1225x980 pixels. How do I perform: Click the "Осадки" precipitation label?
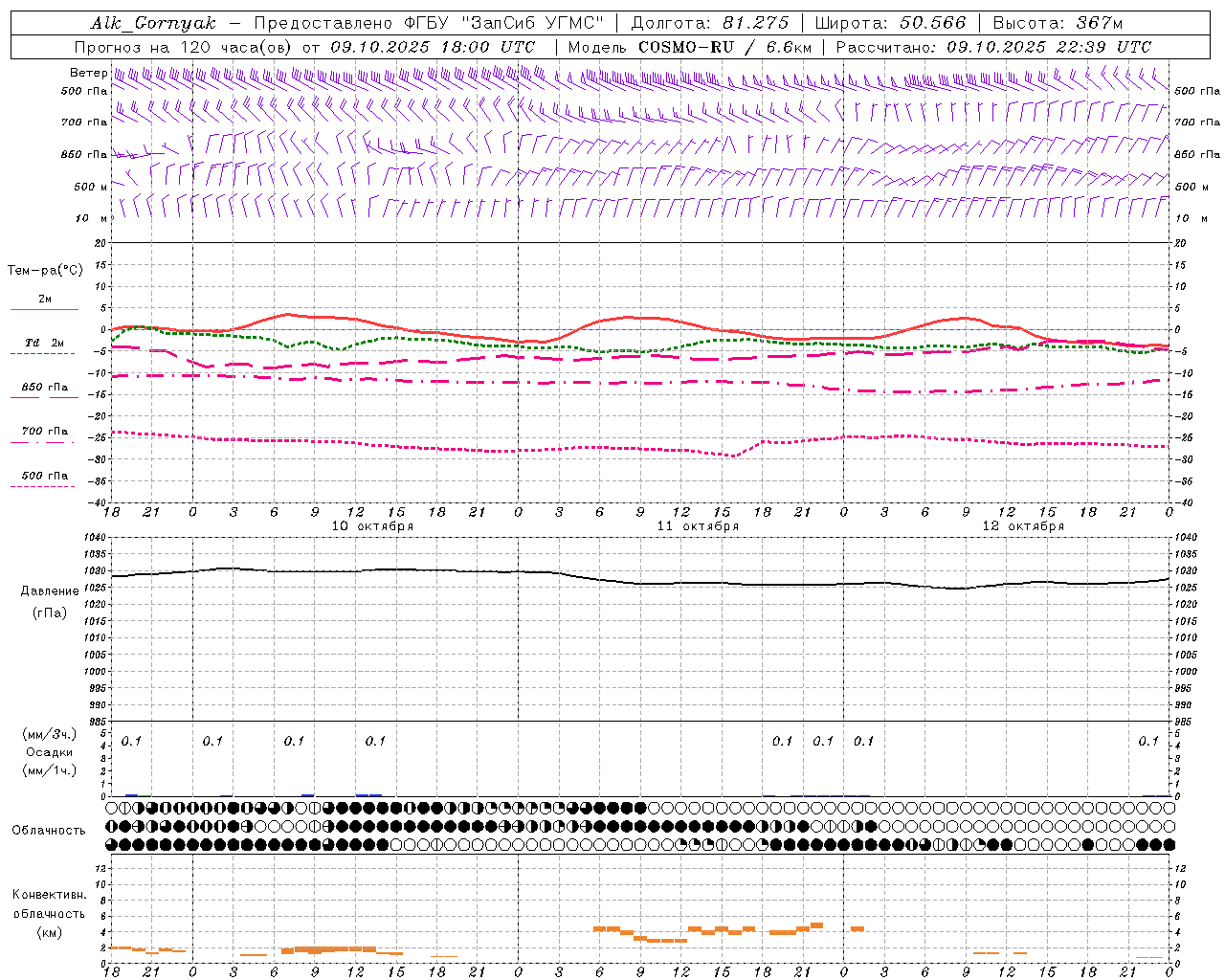(x=49, y=753)
